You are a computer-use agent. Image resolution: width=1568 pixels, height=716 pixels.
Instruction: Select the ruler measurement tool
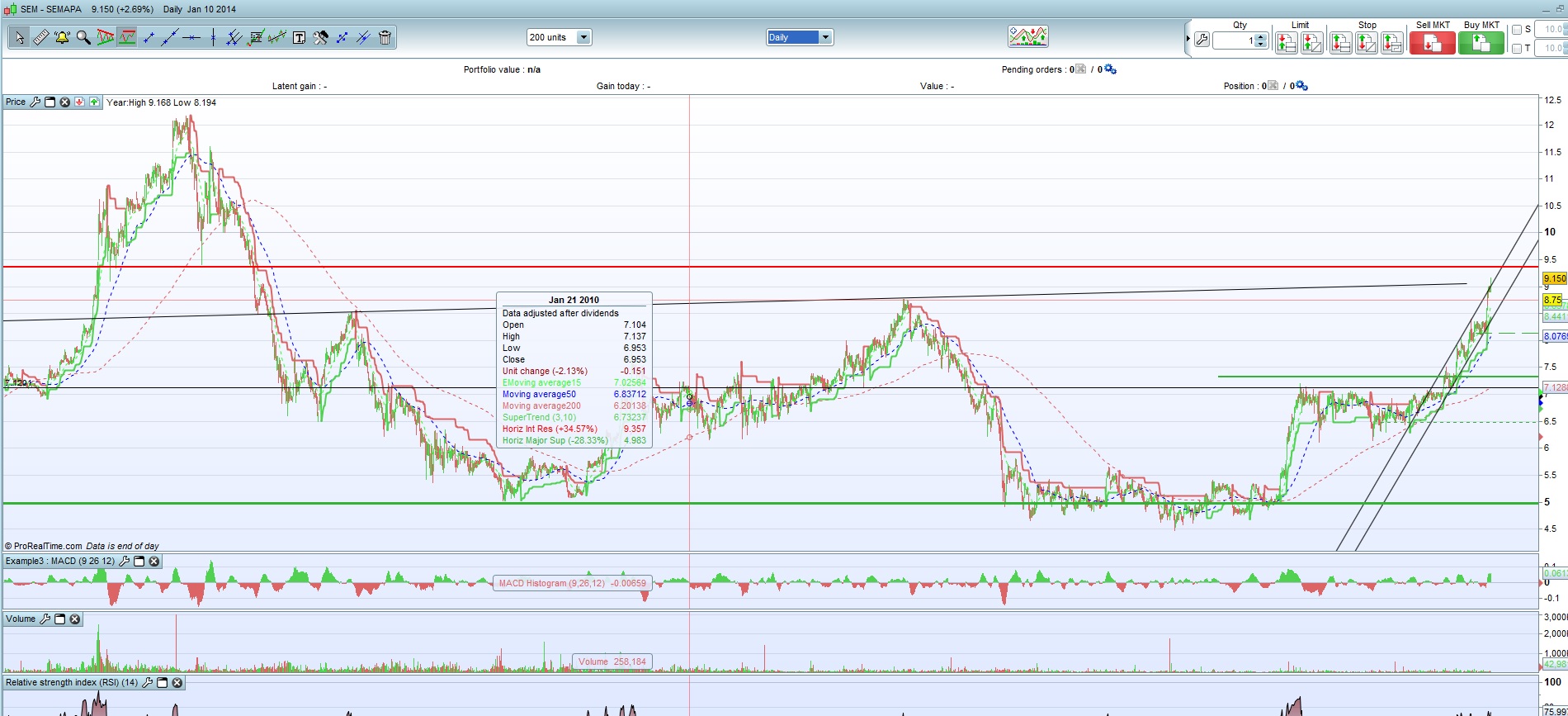(x=40, y=38)
